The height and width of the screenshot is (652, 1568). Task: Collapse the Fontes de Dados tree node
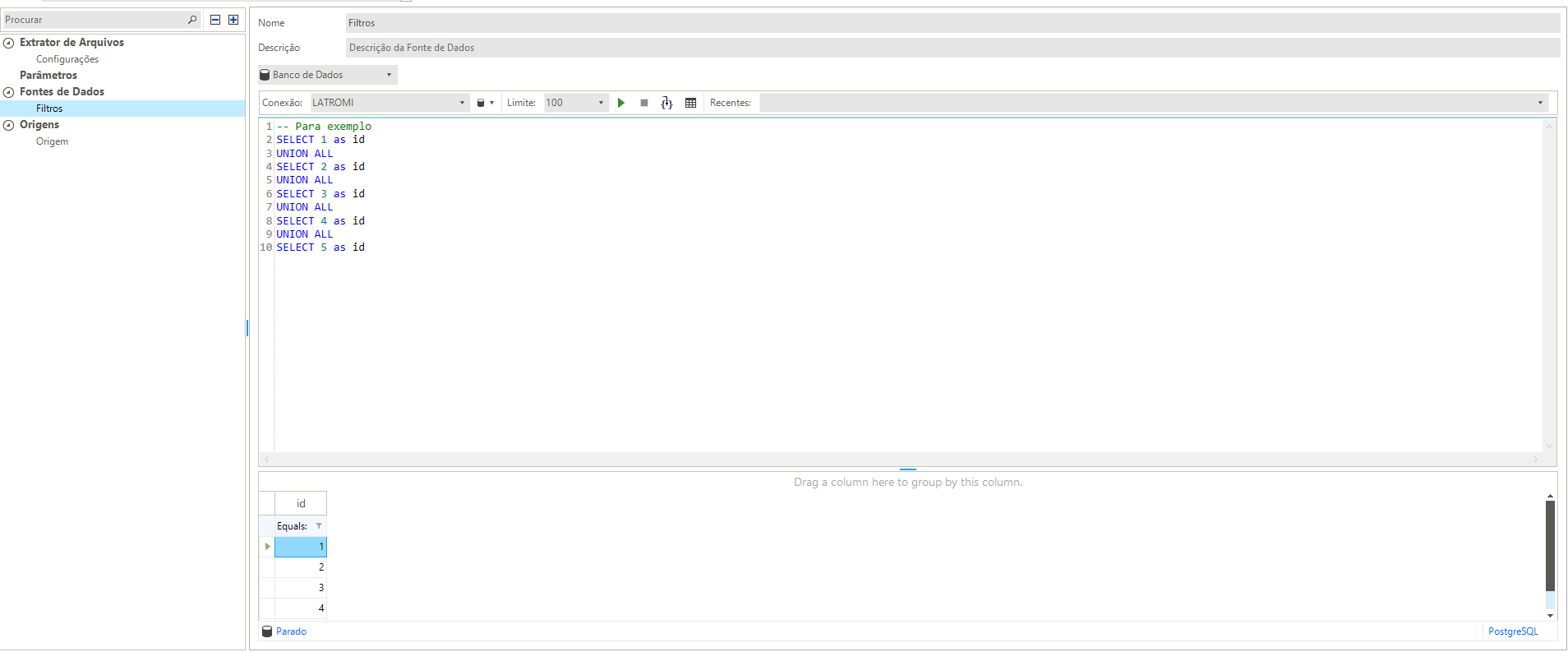[x=9, y=92]
